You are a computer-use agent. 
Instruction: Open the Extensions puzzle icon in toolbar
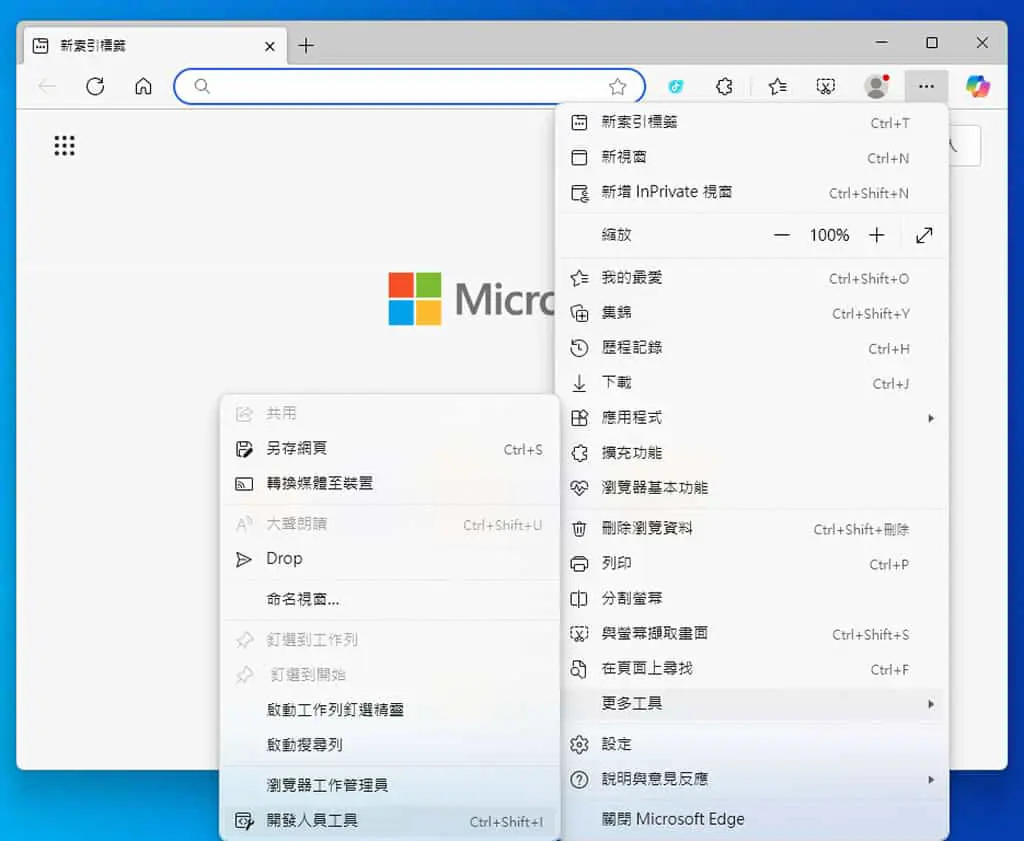(x=724, y=86)
